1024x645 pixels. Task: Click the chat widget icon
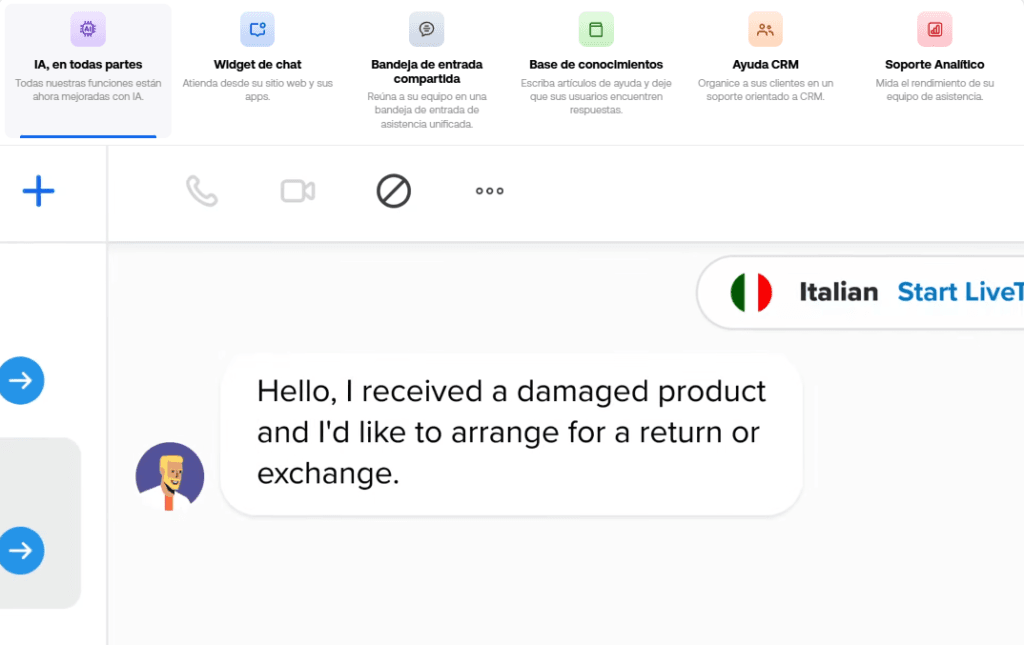pyautogui.click(x=257, y=30)
